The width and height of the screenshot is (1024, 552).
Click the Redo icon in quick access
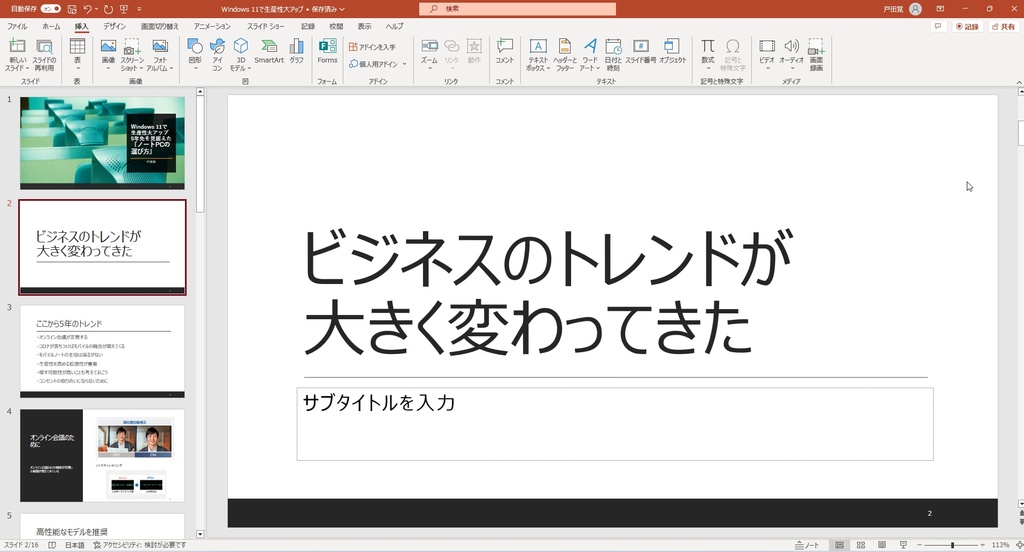click(x=108, y=9)
